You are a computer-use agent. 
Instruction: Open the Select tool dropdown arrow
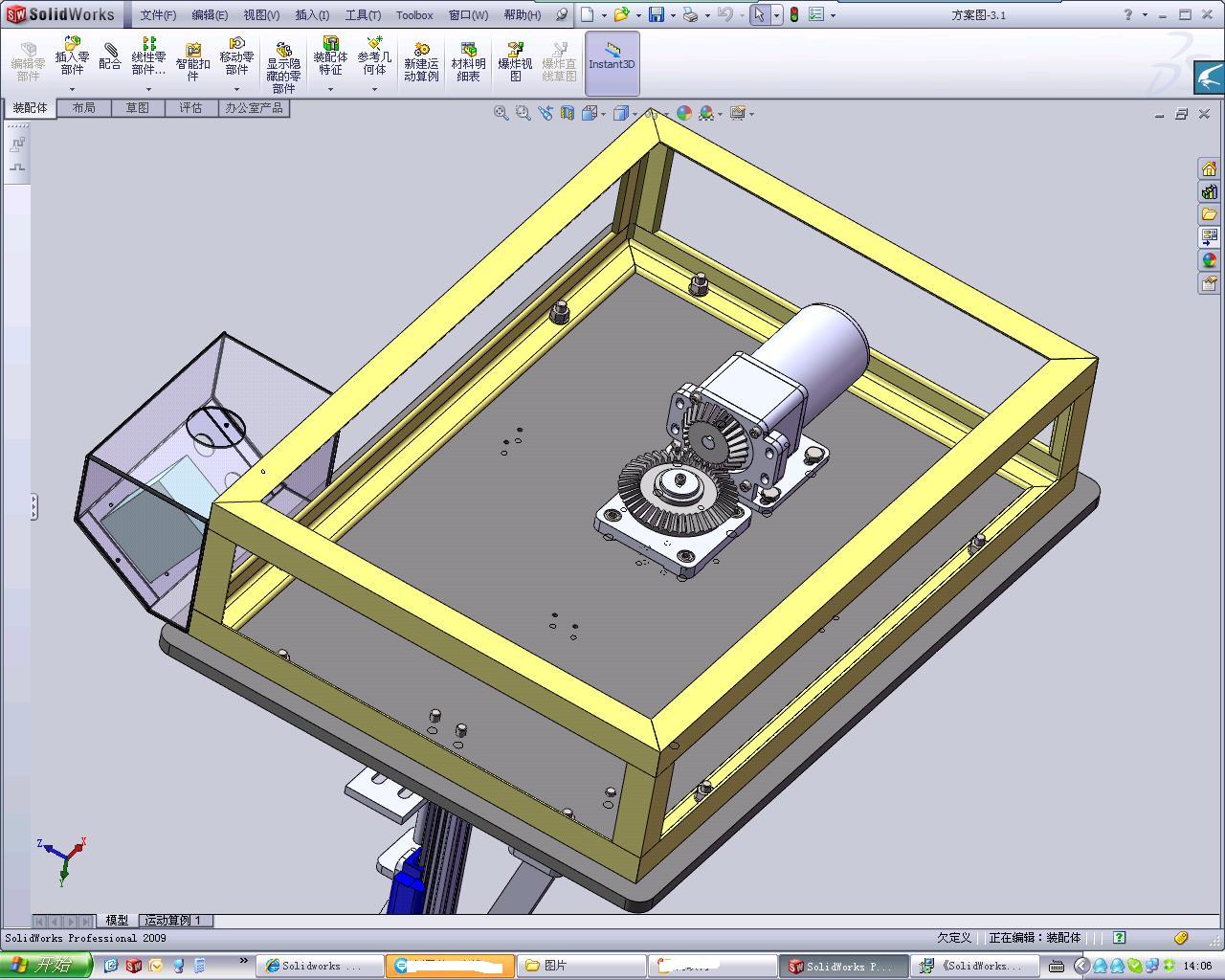(x=776, y=15)
